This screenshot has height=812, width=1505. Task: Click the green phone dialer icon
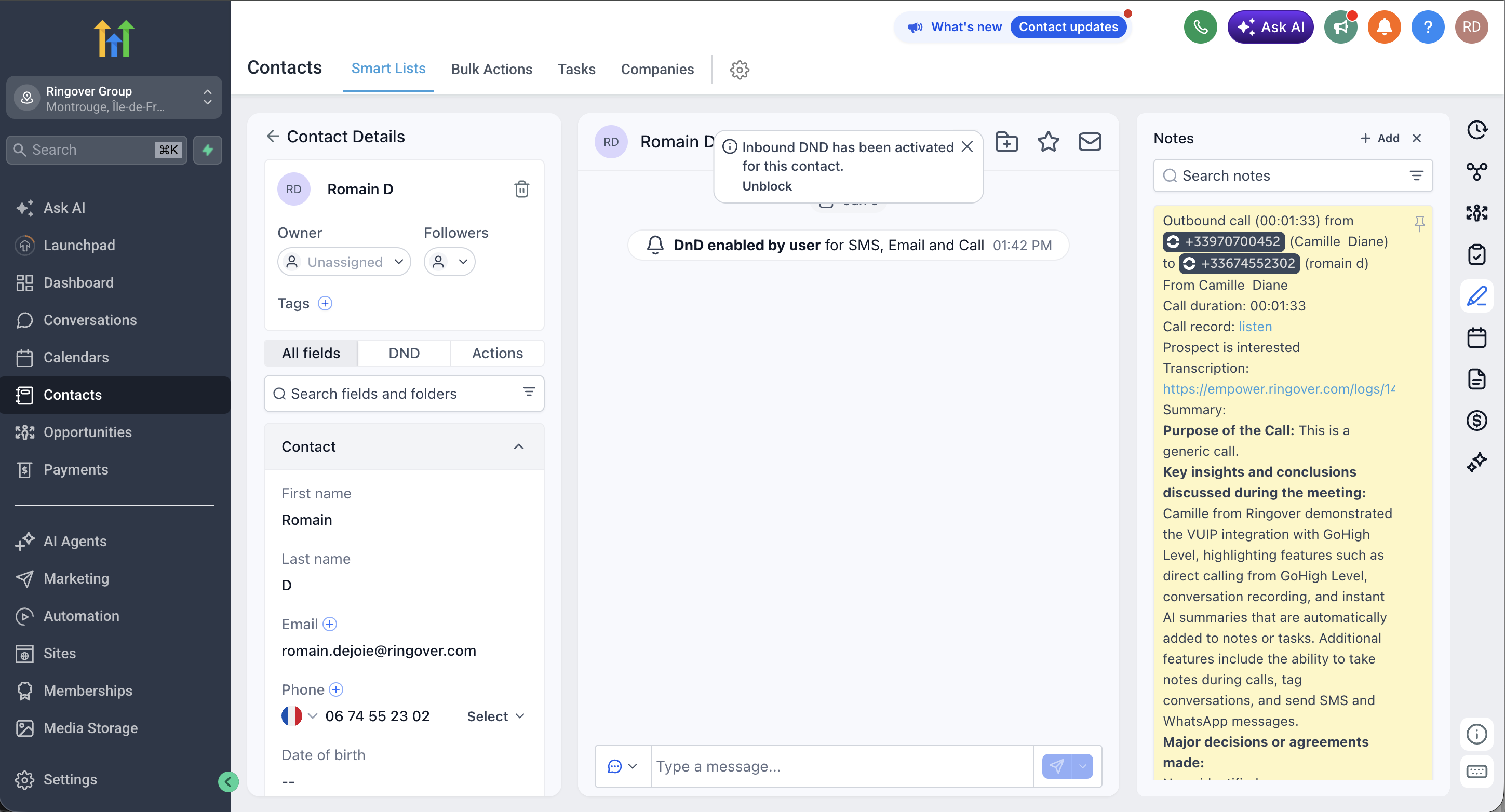point(1200,27)
